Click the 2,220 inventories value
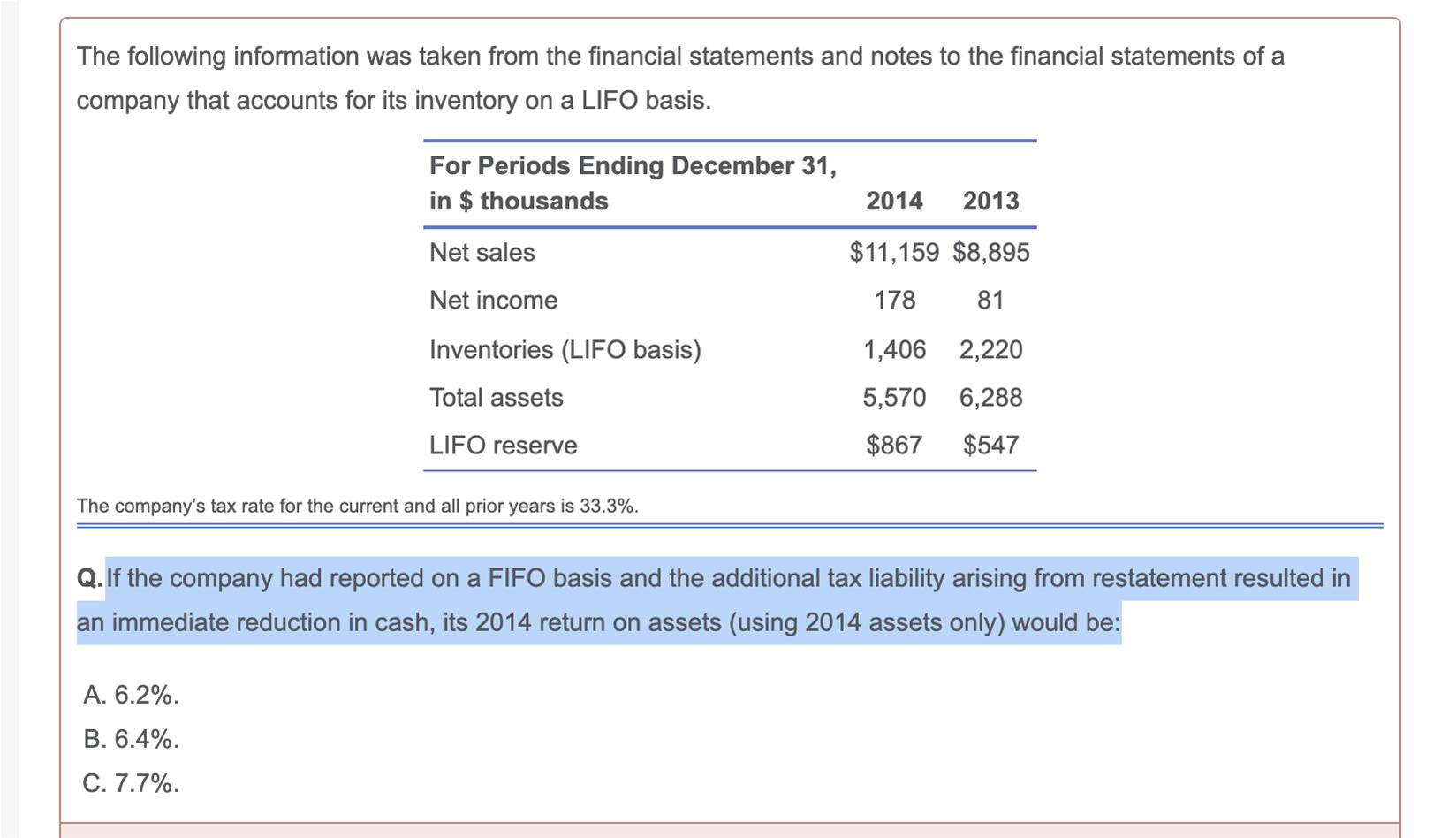The image size is (1456, 838). [990, 350]
